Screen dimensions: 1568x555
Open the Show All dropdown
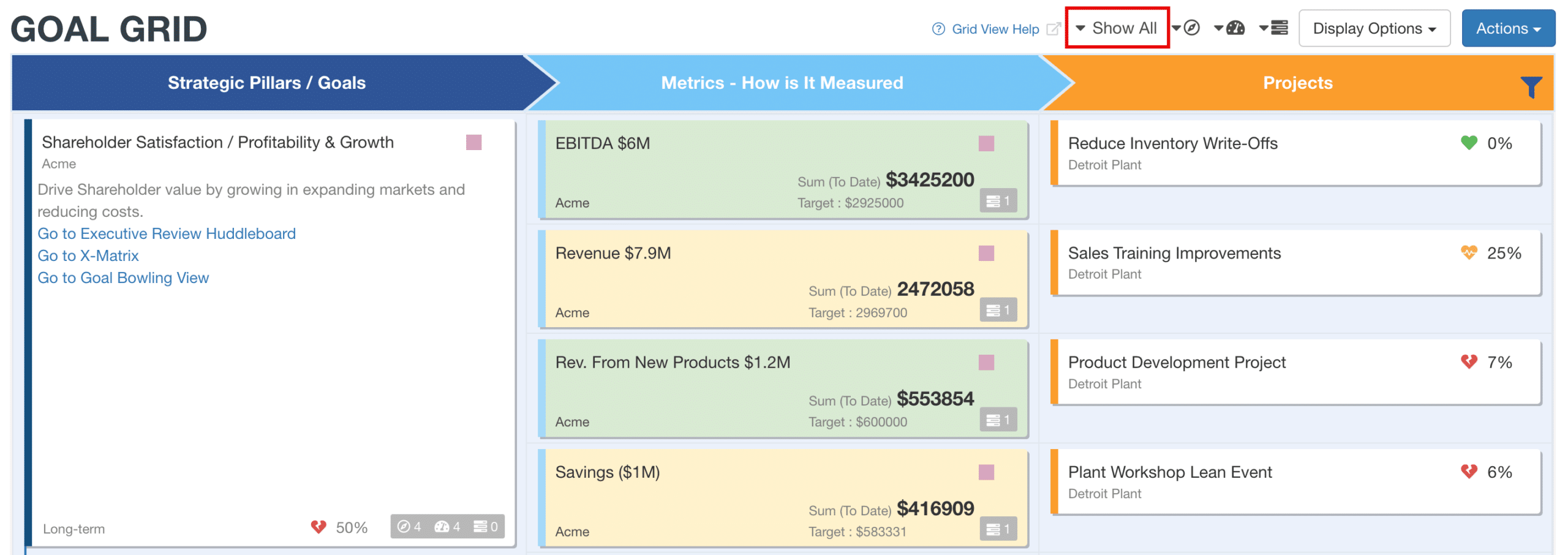click(1117, 28)
